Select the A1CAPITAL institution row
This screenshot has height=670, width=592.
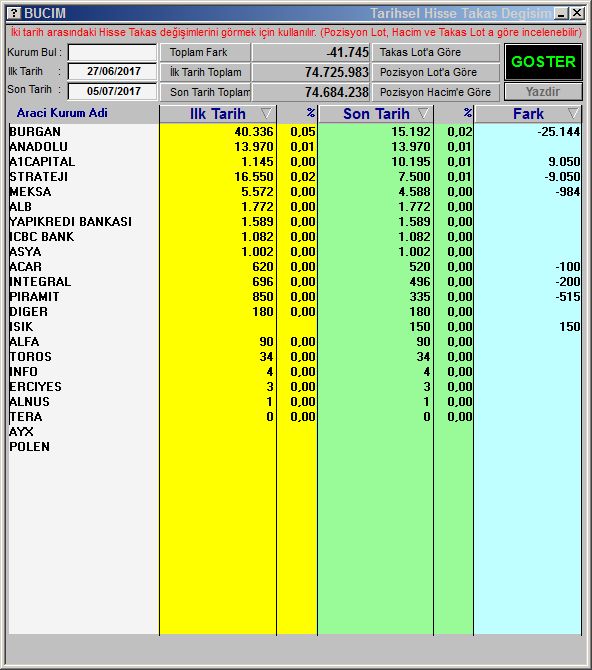click(x=295, y=162)
